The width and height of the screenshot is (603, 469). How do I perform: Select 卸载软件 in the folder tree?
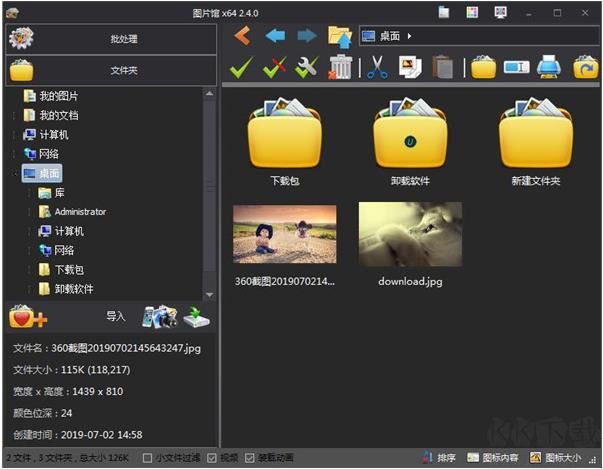point(66,289)
